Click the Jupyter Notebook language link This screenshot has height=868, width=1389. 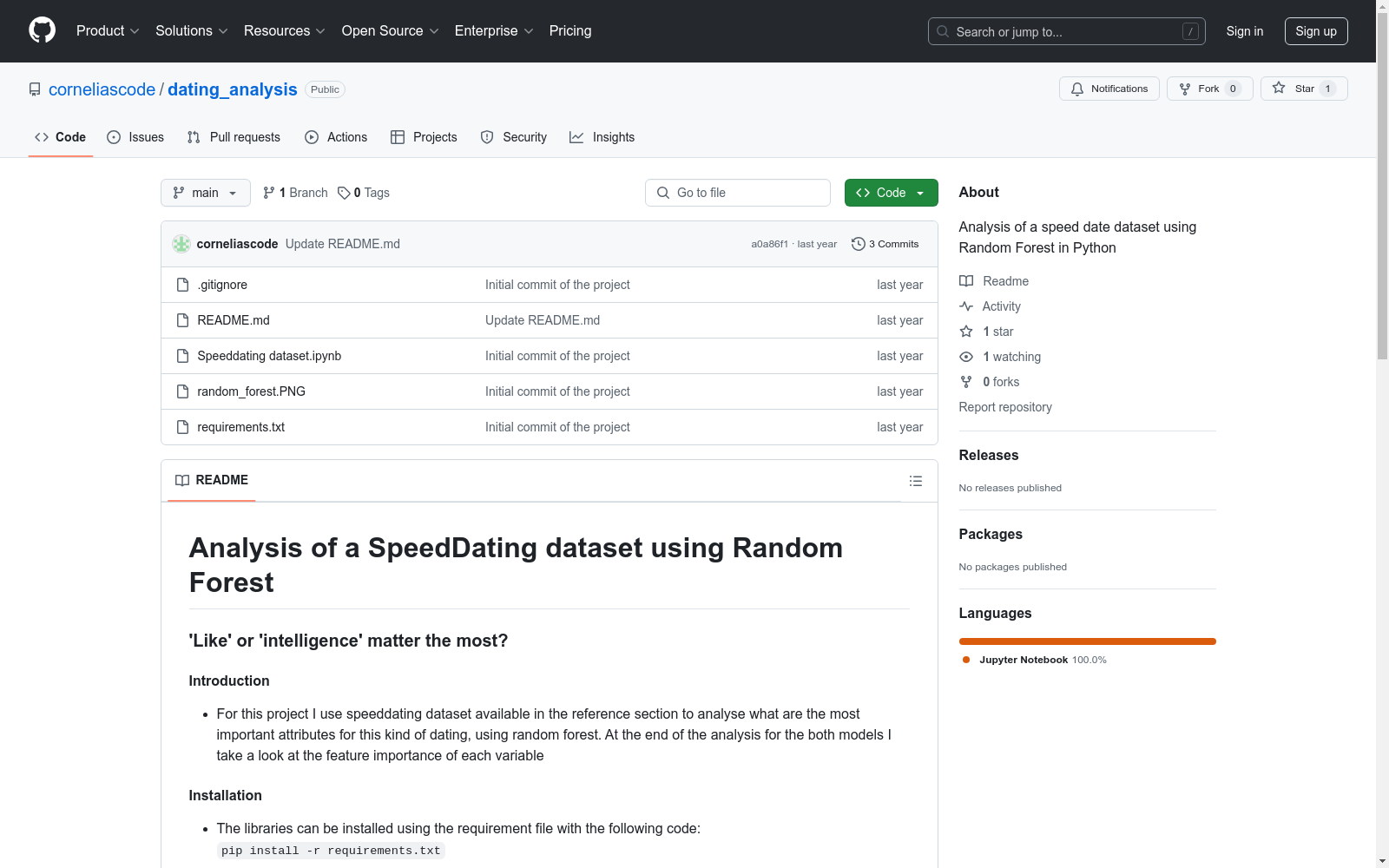click(x=1034, y=660)
